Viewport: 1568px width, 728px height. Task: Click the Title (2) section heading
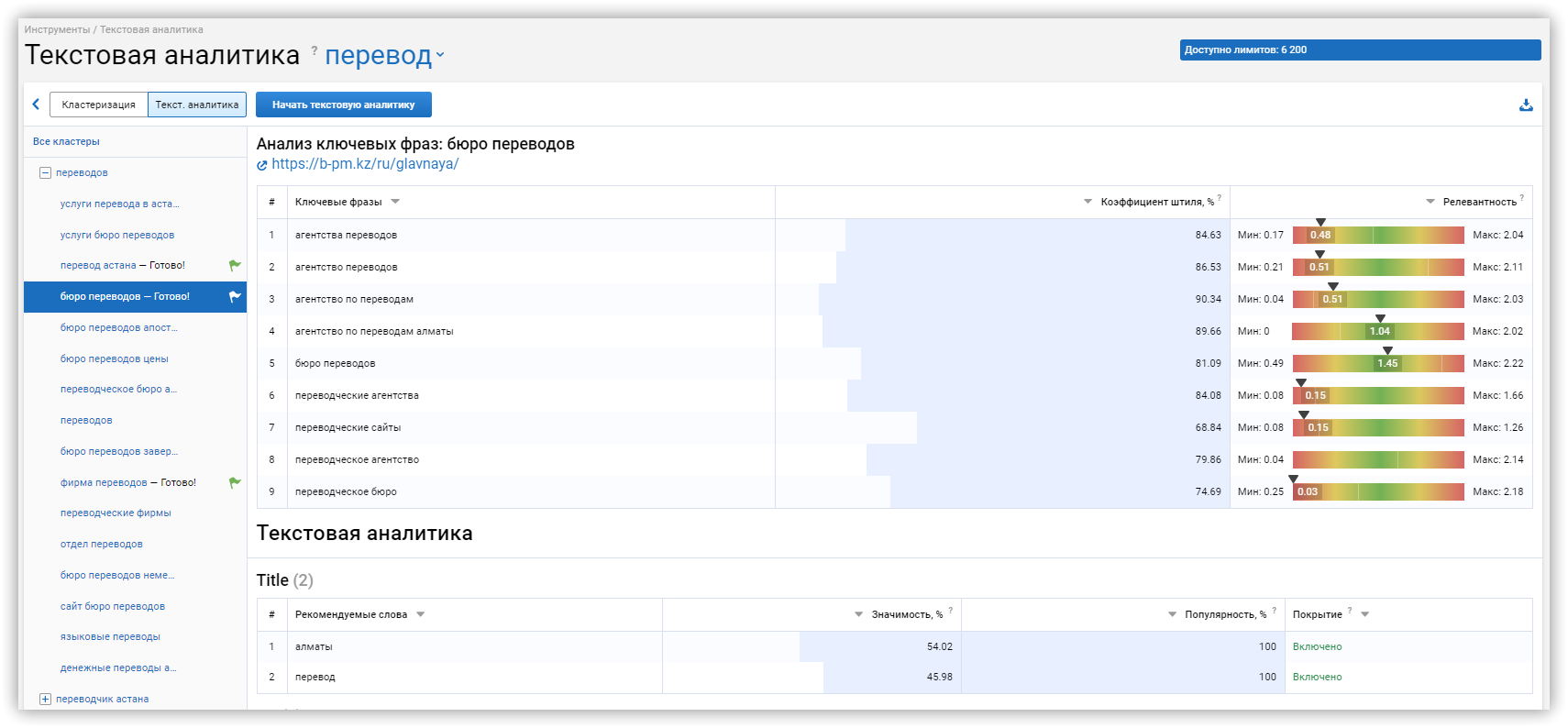(x=285, y=580)
